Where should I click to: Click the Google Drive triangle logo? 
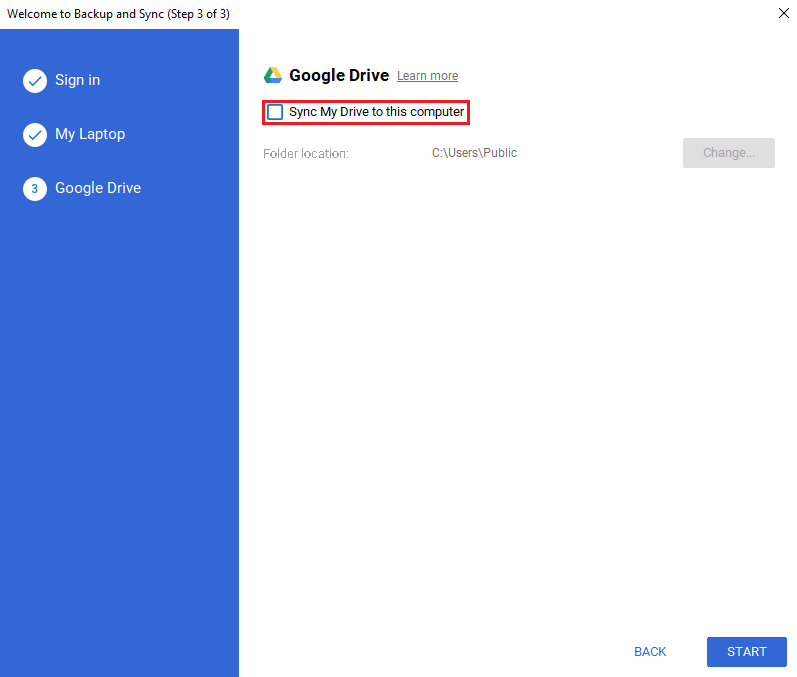pos(273,76)
